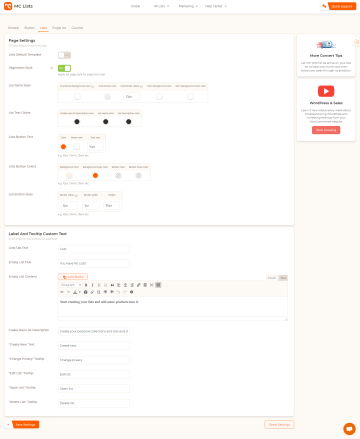Click the document icon at right edge

click(x=356, y=42)
